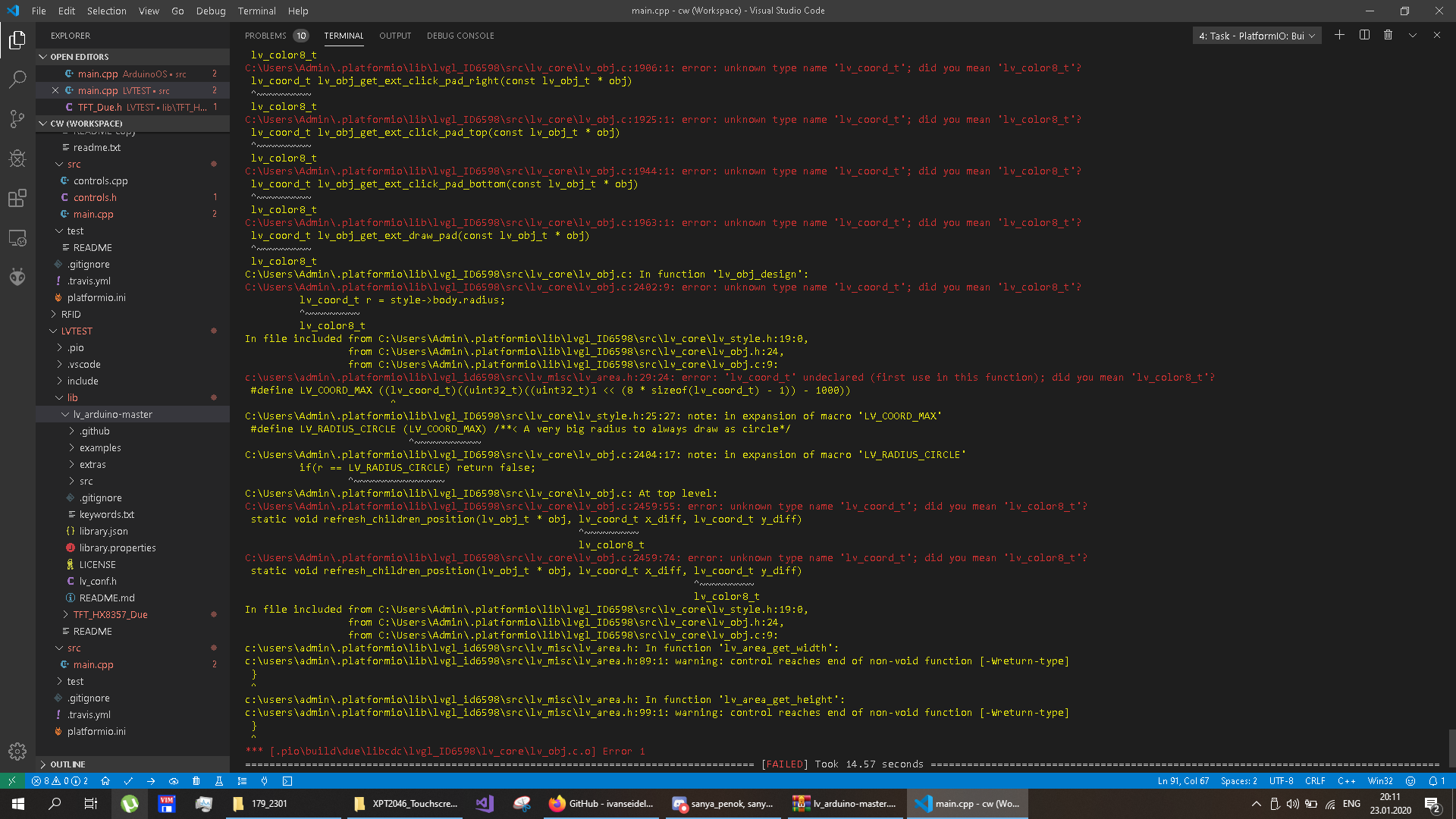Open the Remote Explorer view
This screenshot has width=1456, height=819.
[x=17, y=238]
